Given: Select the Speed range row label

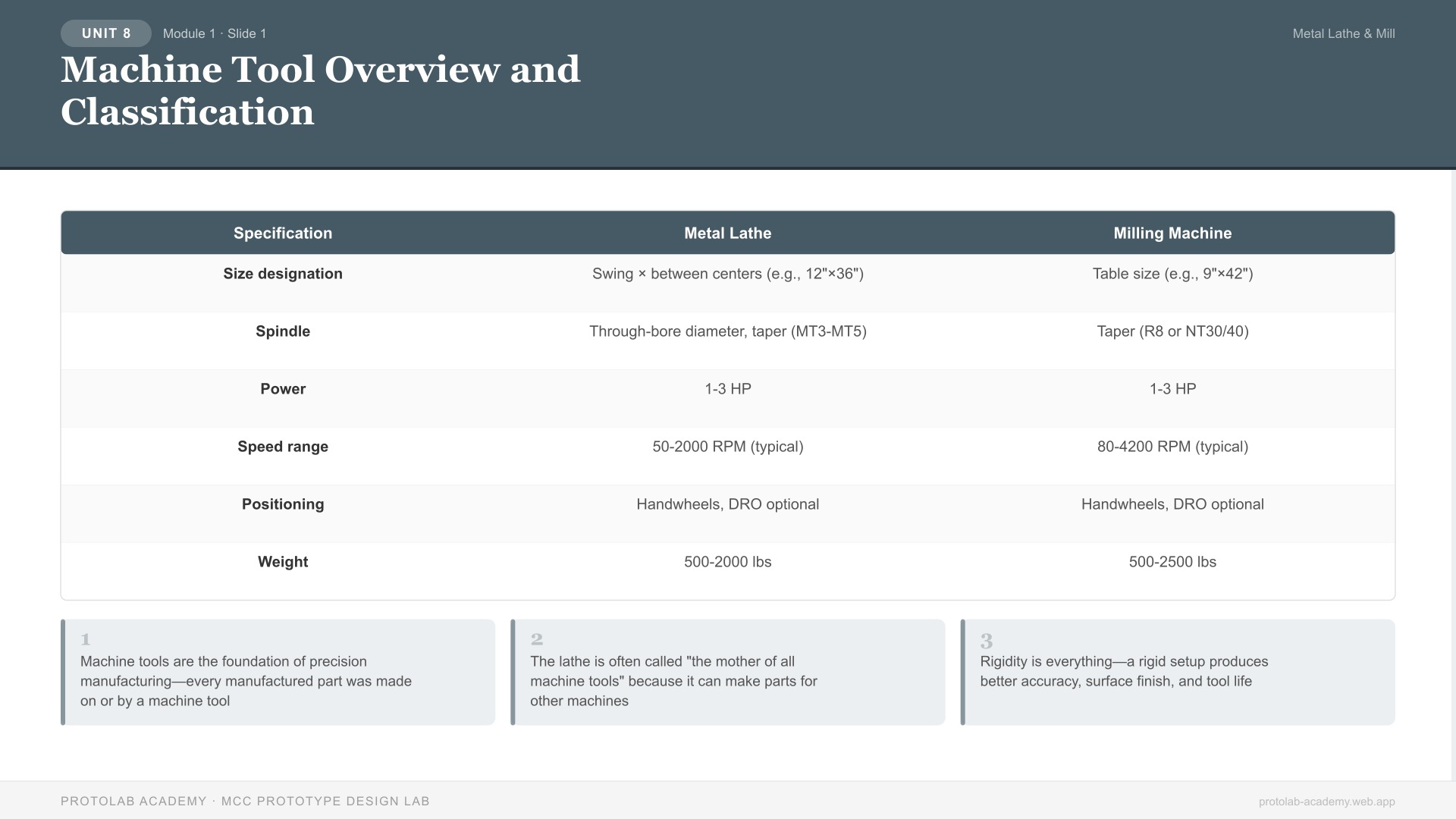Looking at the screenshot, I should tap(283, 447).
